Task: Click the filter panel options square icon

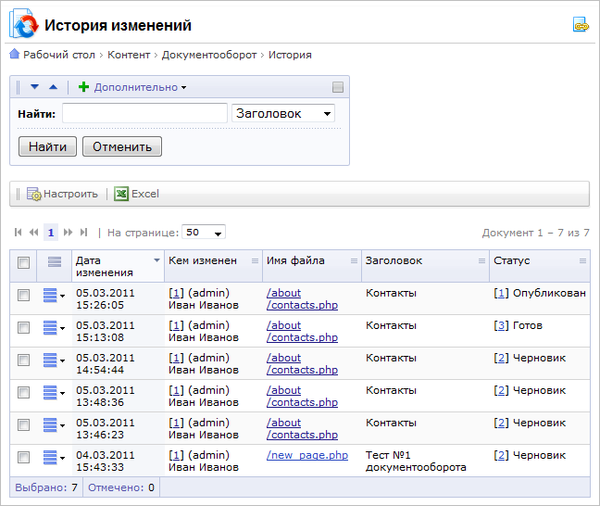Action: click(338, 87)
